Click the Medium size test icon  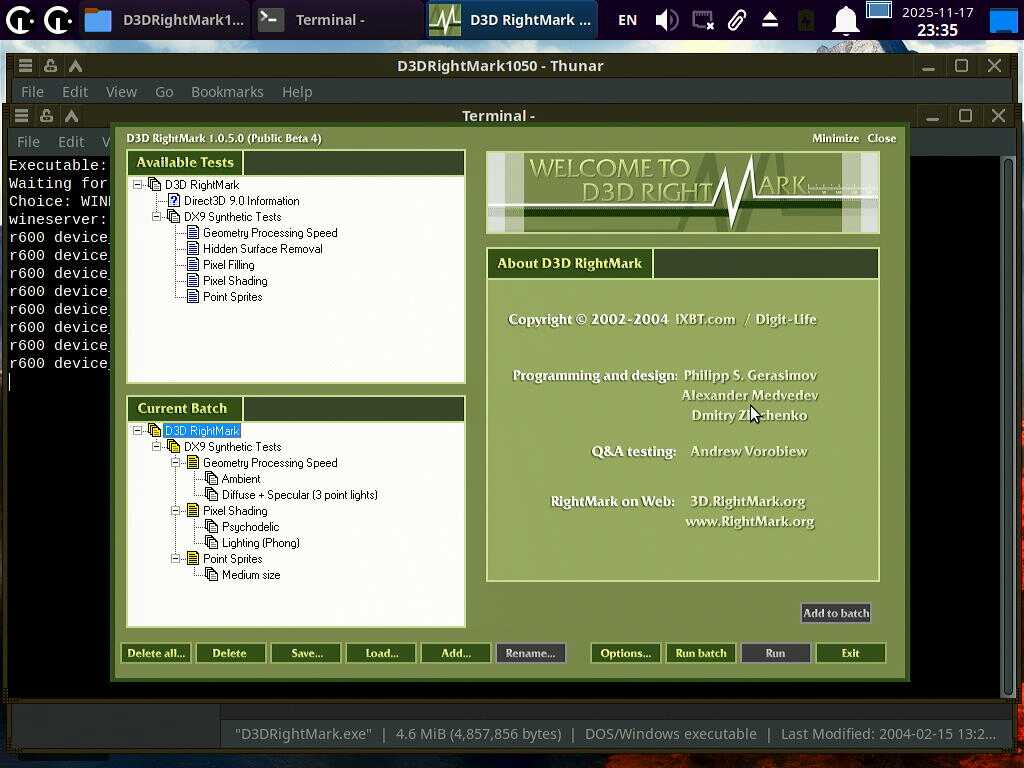click(212, 575)
